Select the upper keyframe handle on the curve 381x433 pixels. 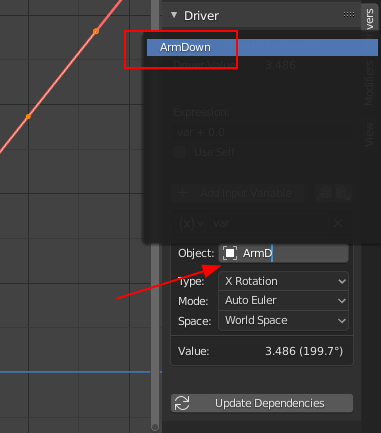click(x=96, y=31)
